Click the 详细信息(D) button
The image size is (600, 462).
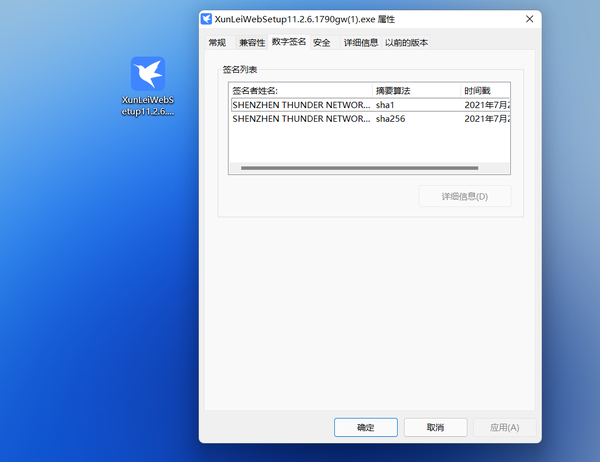coord(465,196)
